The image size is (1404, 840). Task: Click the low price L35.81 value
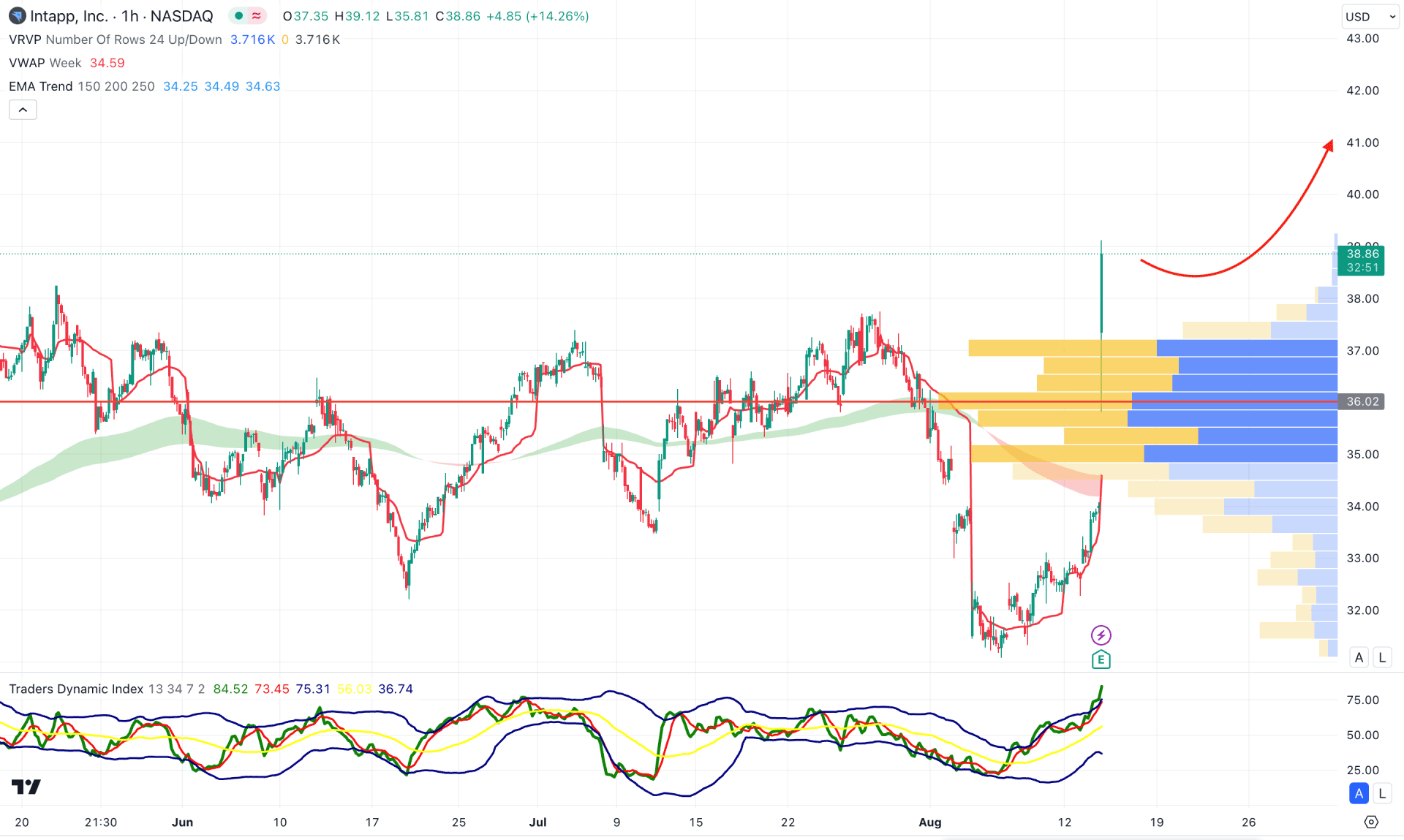click(407, 16)
